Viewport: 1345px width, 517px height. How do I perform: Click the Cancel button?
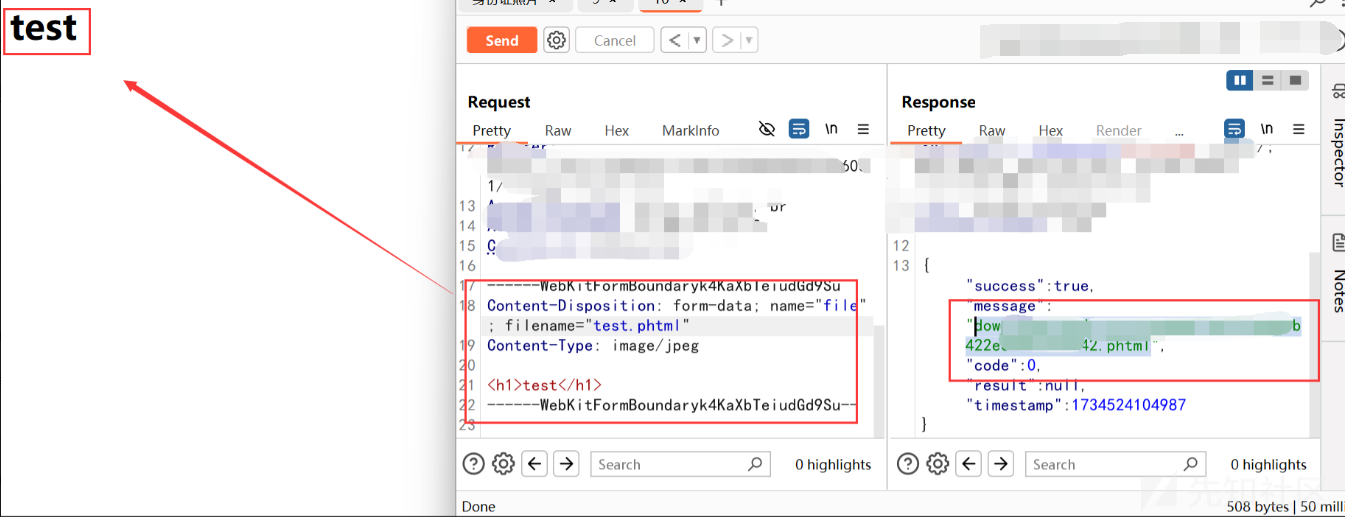615,40
